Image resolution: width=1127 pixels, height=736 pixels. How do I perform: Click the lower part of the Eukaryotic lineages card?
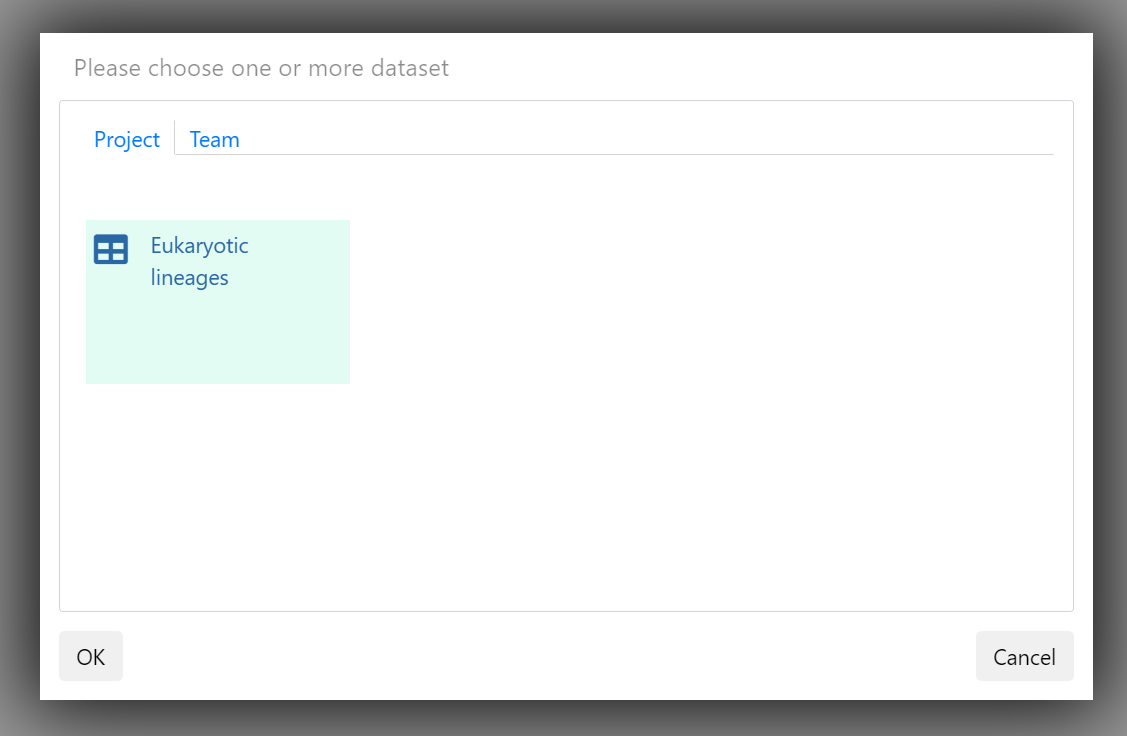pos(218,345)
